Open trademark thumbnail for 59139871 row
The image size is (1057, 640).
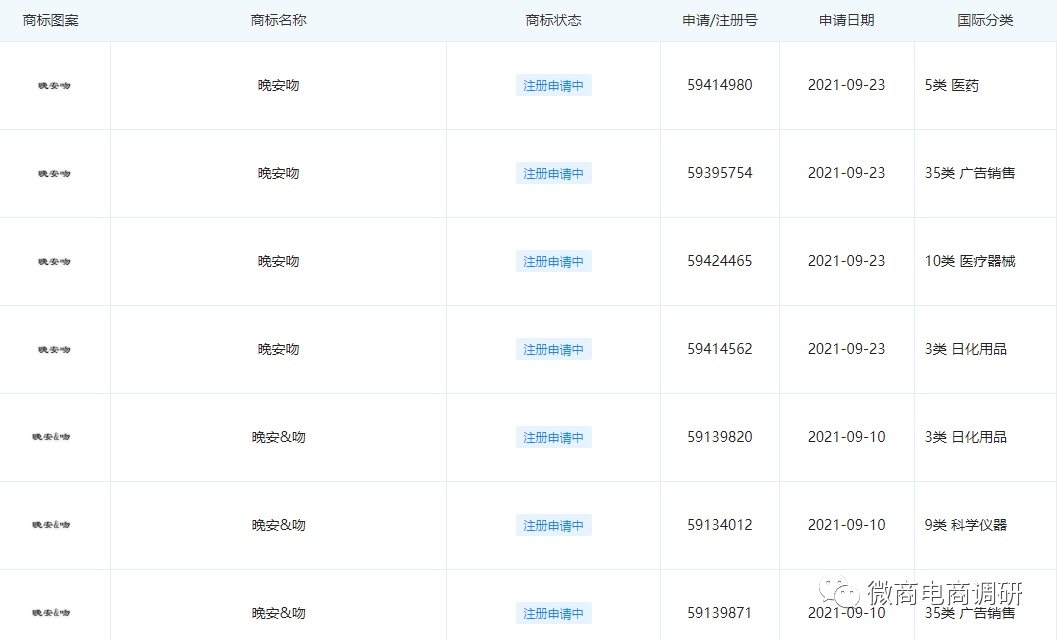pos(51,613)
